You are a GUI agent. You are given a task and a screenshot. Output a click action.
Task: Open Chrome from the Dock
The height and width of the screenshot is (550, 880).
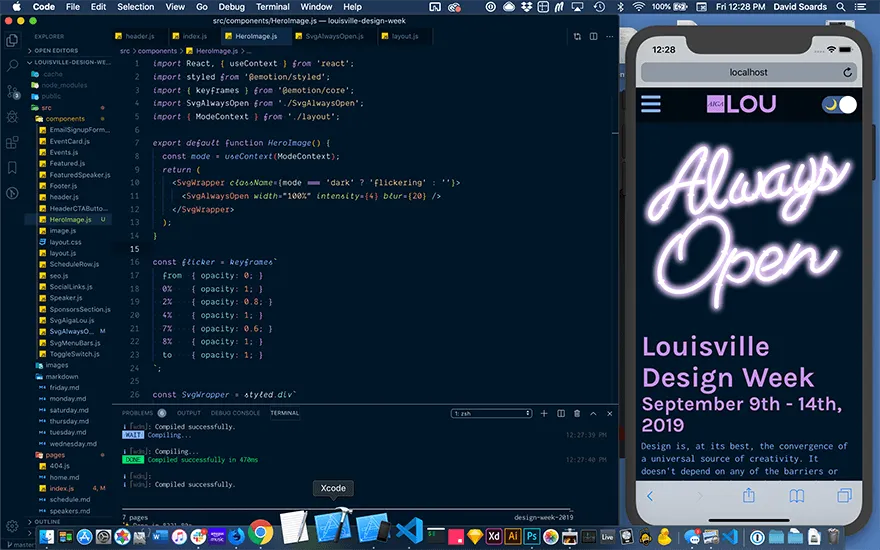260,531
